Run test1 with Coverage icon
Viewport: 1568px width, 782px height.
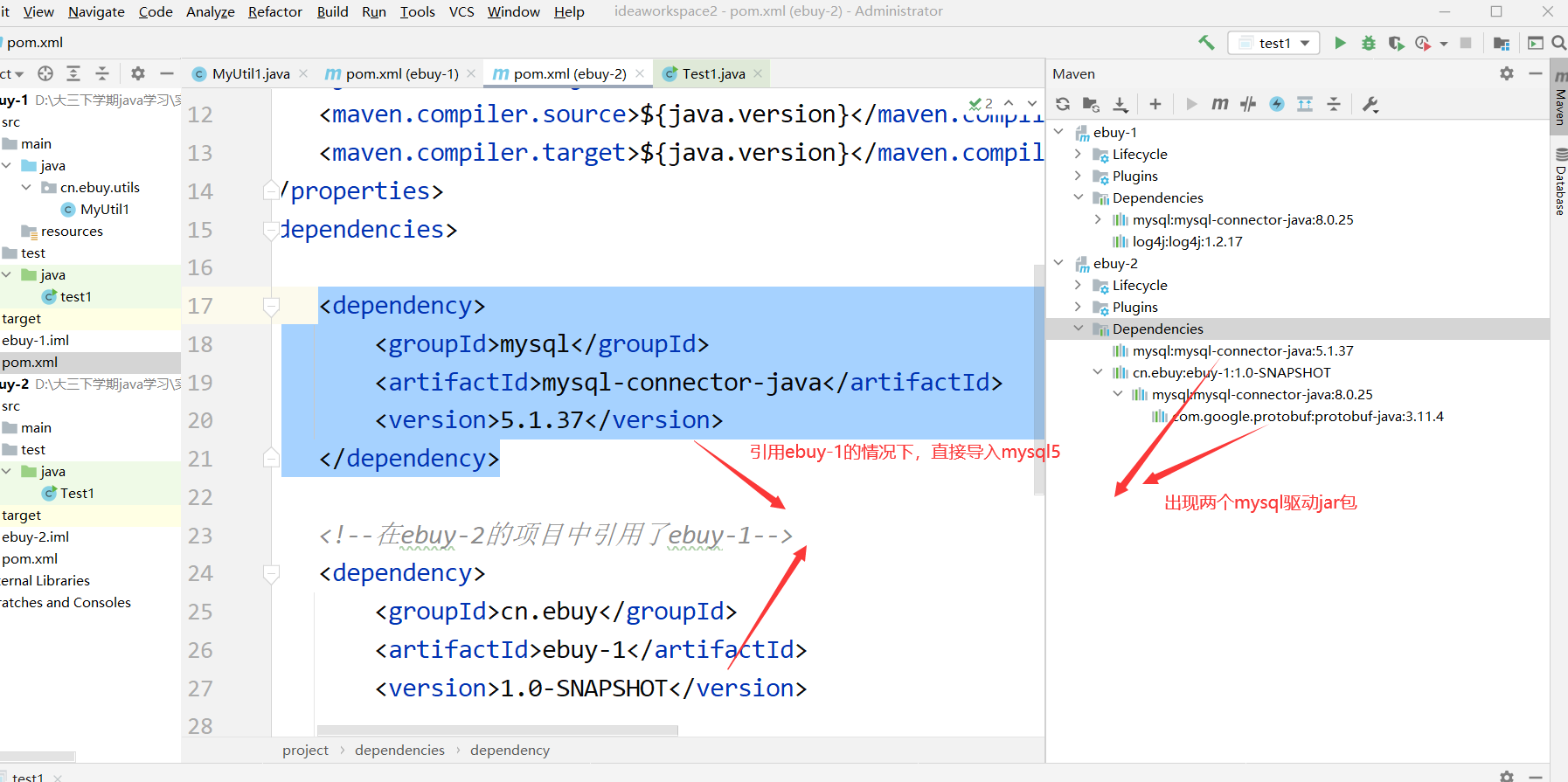tap(1396, 43)
